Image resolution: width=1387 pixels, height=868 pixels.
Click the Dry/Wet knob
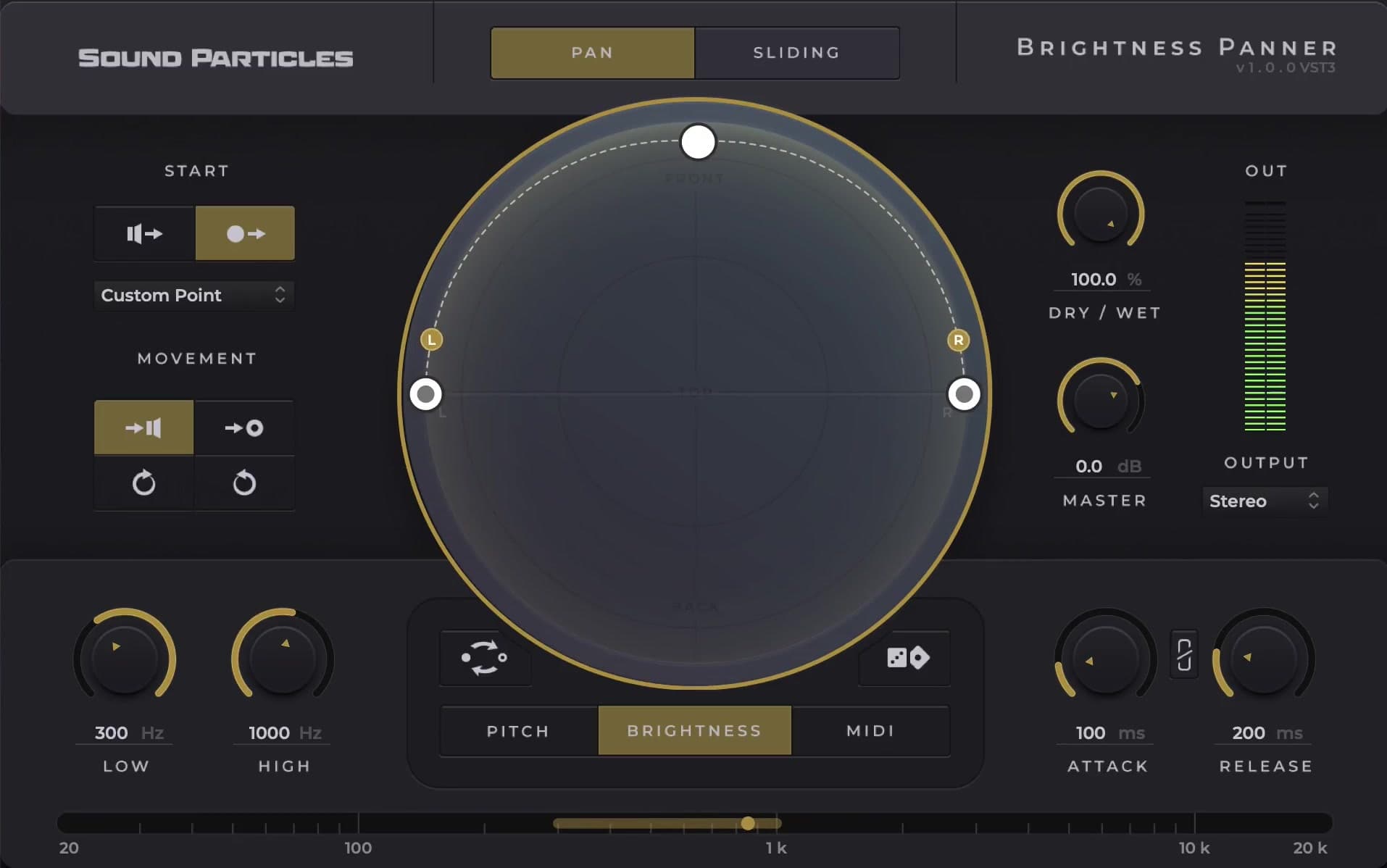[1100, 214]
